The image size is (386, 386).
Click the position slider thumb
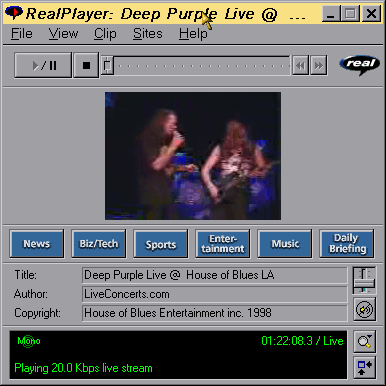[x=107, y=65]
